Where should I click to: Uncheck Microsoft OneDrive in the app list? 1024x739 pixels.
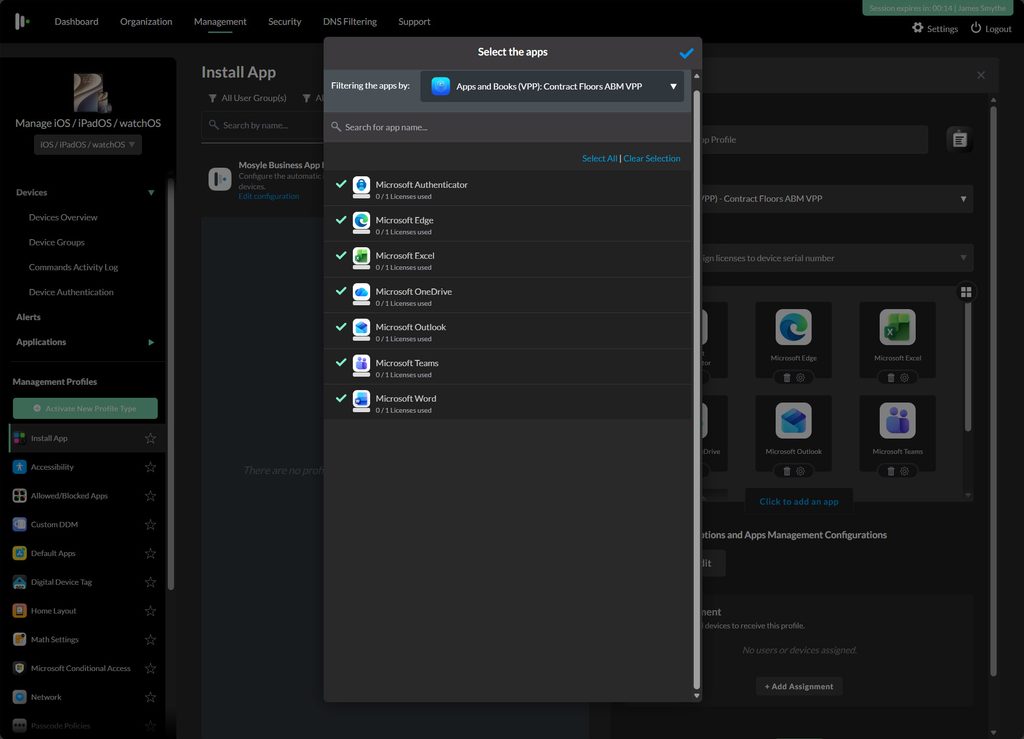click(x=341, y=291)
